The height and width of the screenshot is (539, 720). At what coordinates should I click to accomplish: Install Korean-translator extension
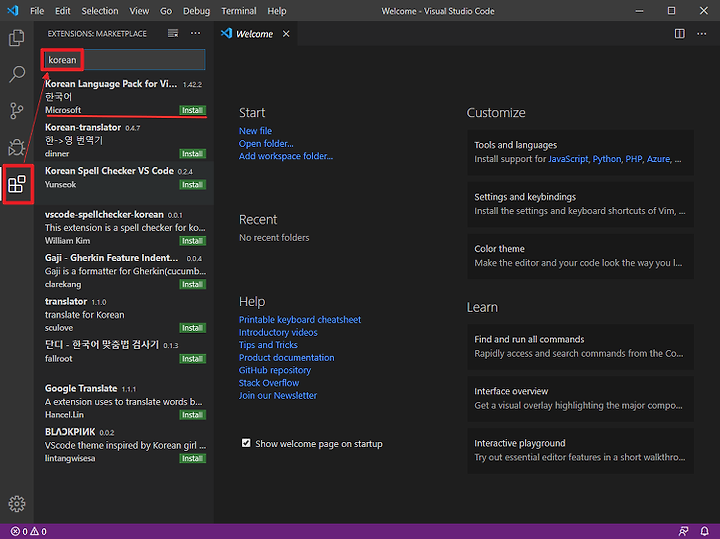click(192, 154)
